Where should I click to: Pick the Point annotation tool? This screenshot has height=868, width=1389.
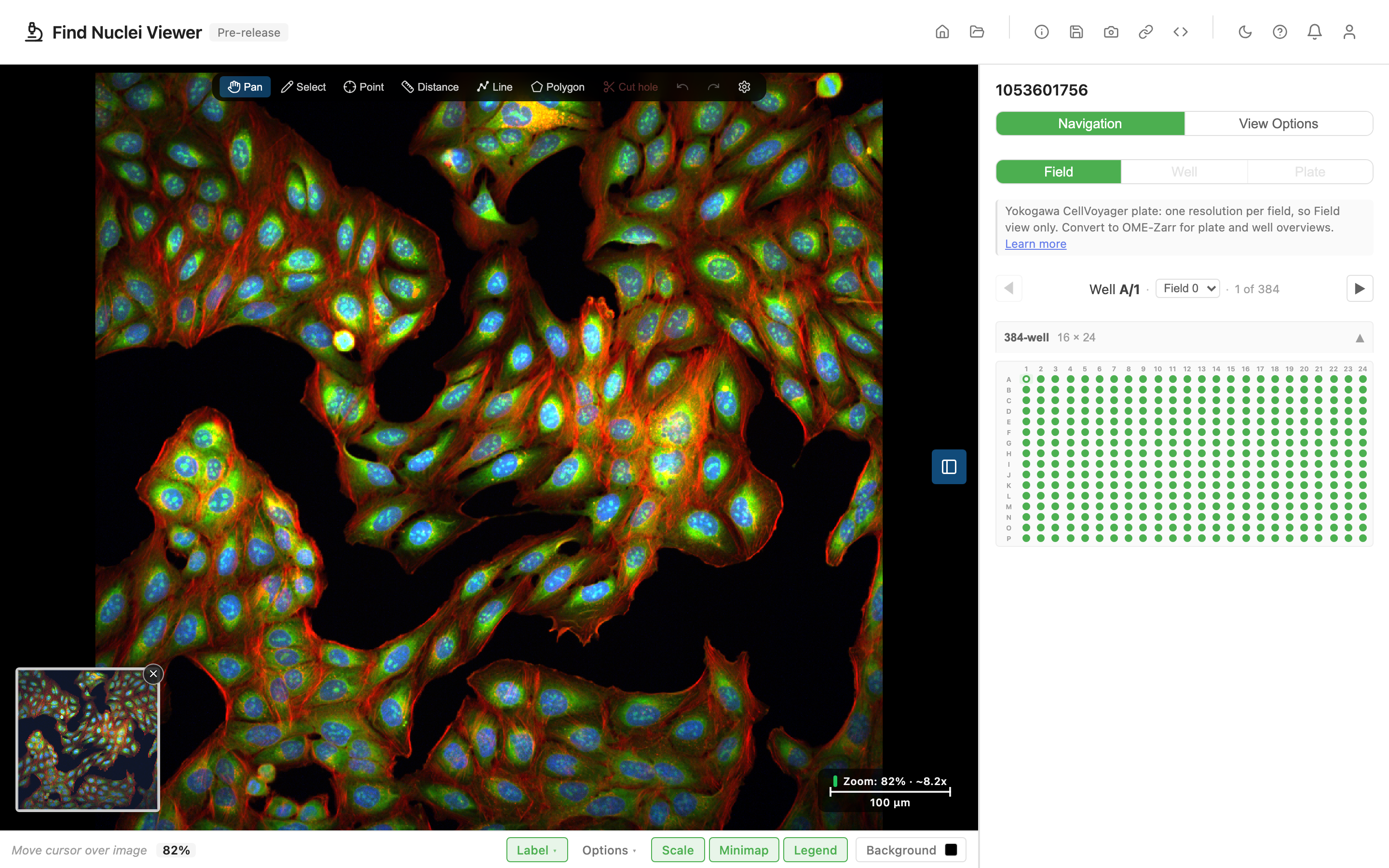click(x=363, y=87)
